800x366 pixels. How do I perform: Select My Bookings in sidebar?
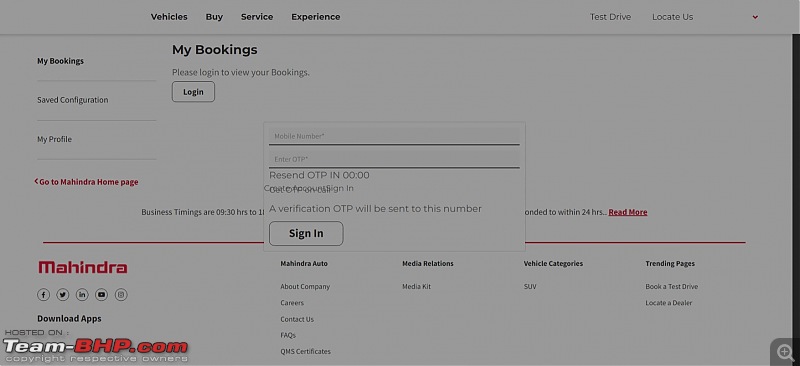tap(60, 61)
